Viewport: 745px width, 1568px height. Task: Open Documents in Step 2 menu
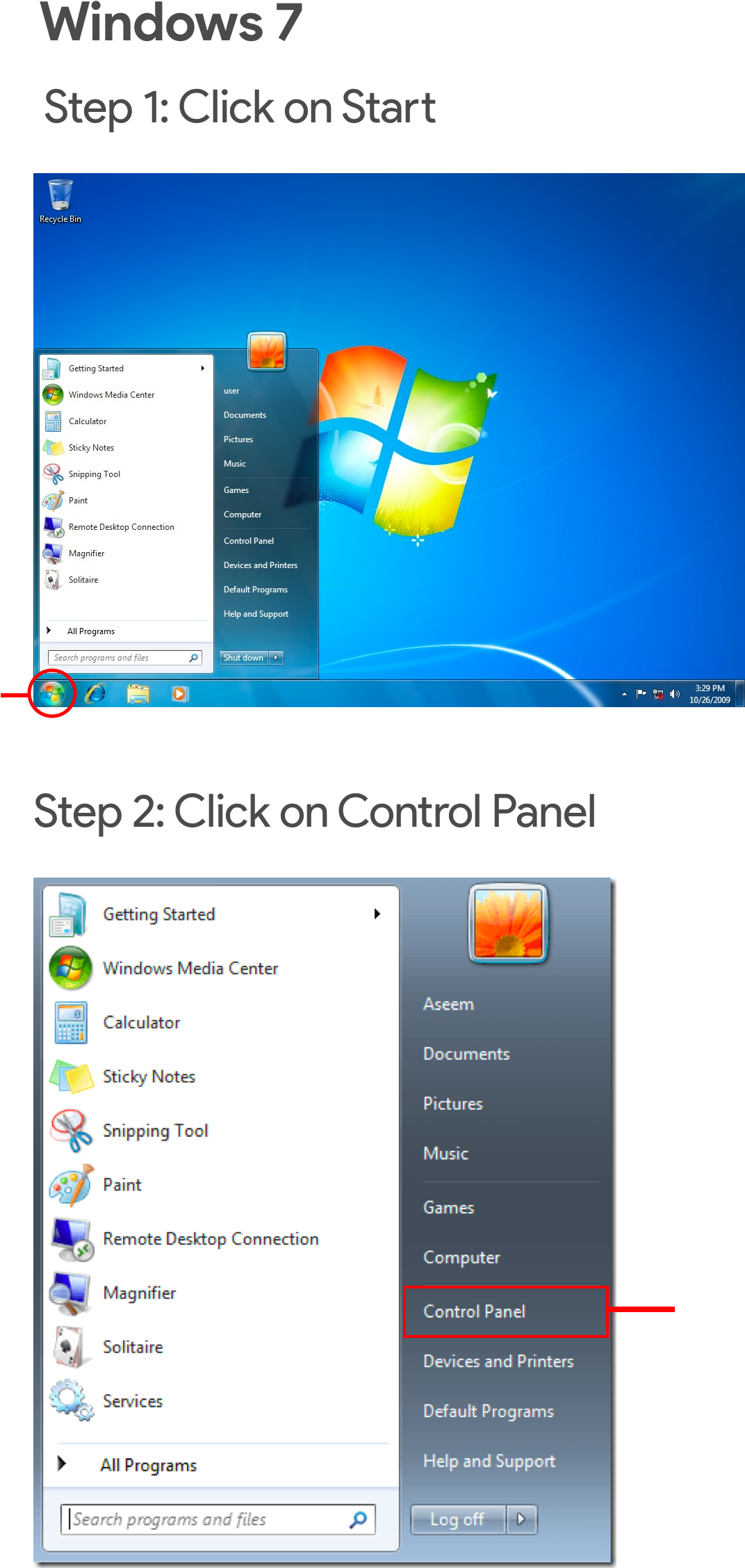tap(466, 1054)
